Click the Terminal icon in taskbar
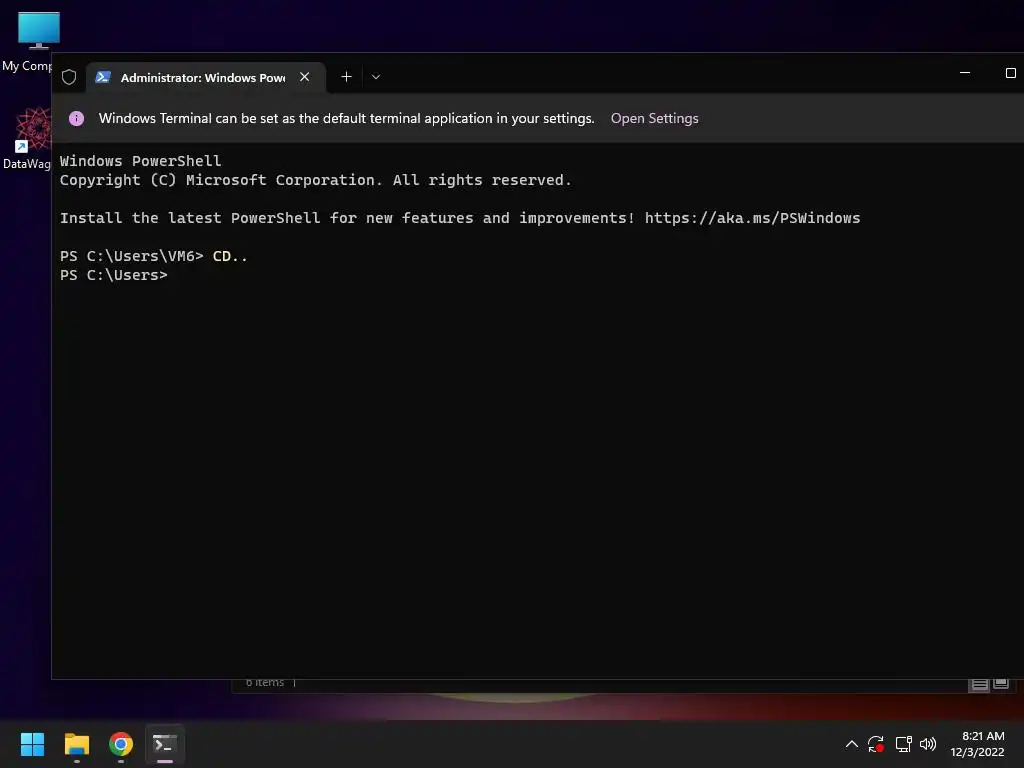 (165, 744)
